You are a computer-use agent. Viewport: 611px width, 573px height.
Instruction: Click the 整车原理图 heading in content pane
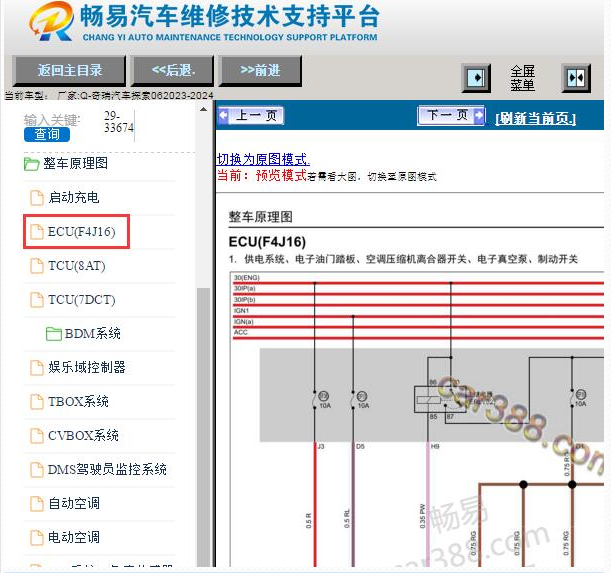(260, 217)
